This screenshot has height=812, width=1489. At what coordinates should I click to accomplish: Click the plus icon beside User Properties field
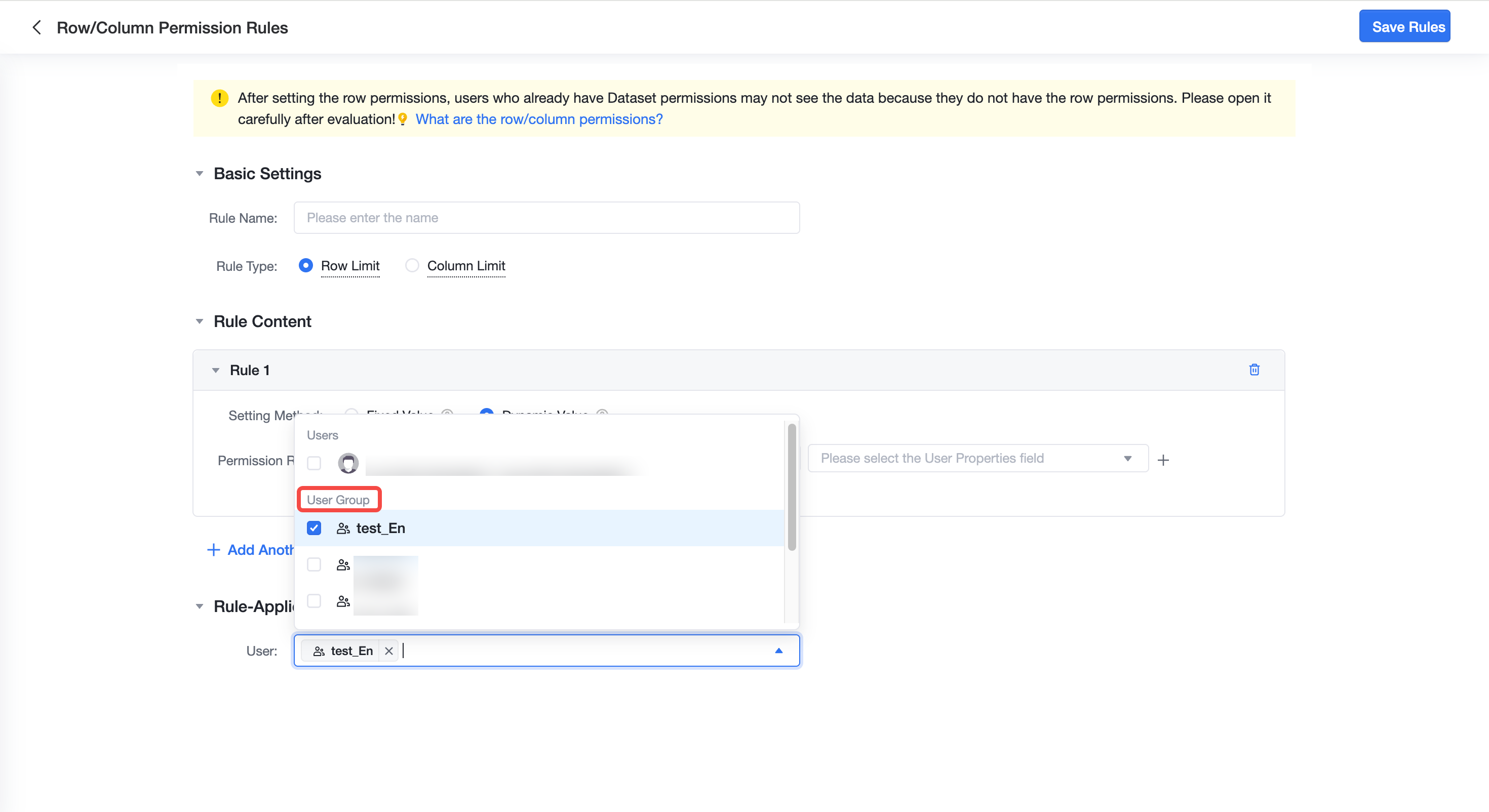(1163, 460)
